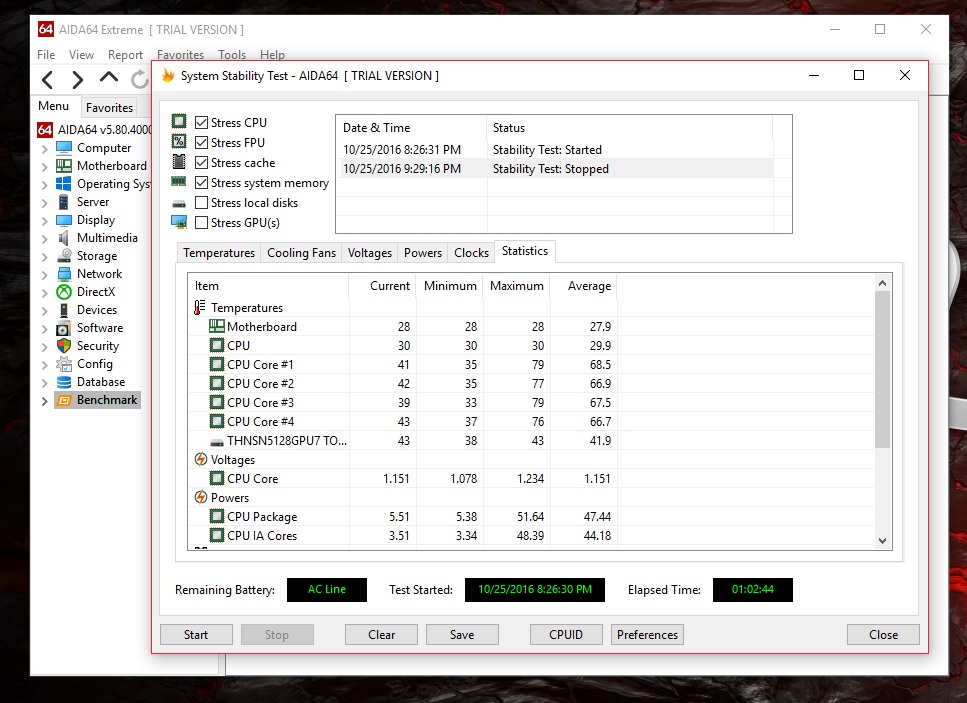The height and width of the screenshot is (703, 967).
Task: Expand the Storage tree node
Action: [44, 257]
